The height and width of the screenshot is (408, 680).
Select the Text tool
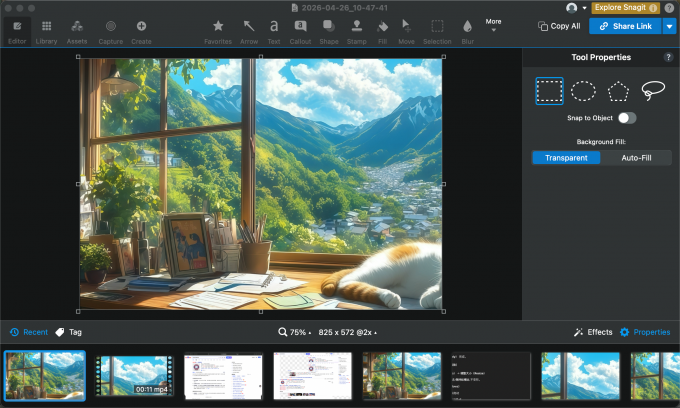point(274,32)
